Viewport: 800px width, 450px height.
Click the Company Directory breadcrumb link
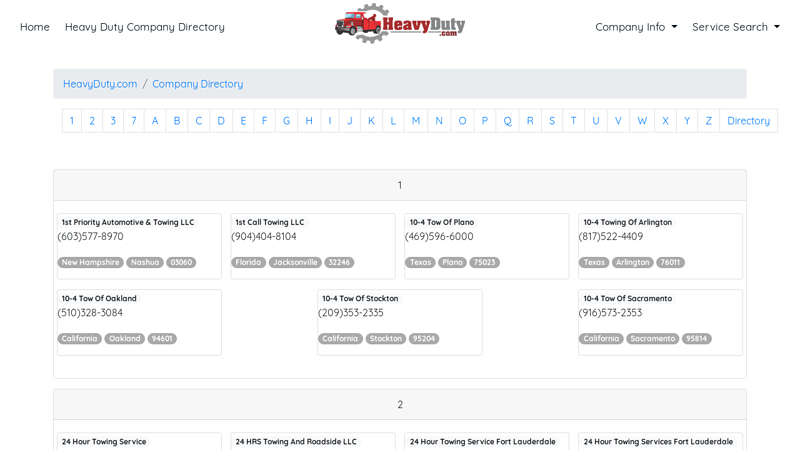point(197,84)
